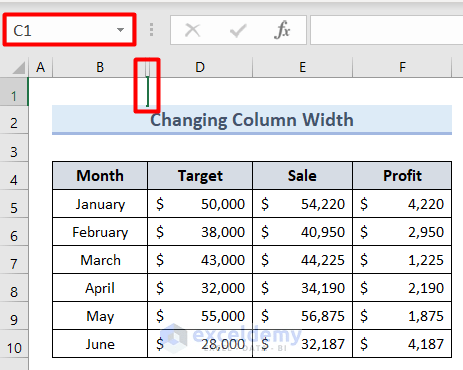This screenshot has width=463, height=370.
Task: Select the 50,000 target cell
Action: coord(200,204)
